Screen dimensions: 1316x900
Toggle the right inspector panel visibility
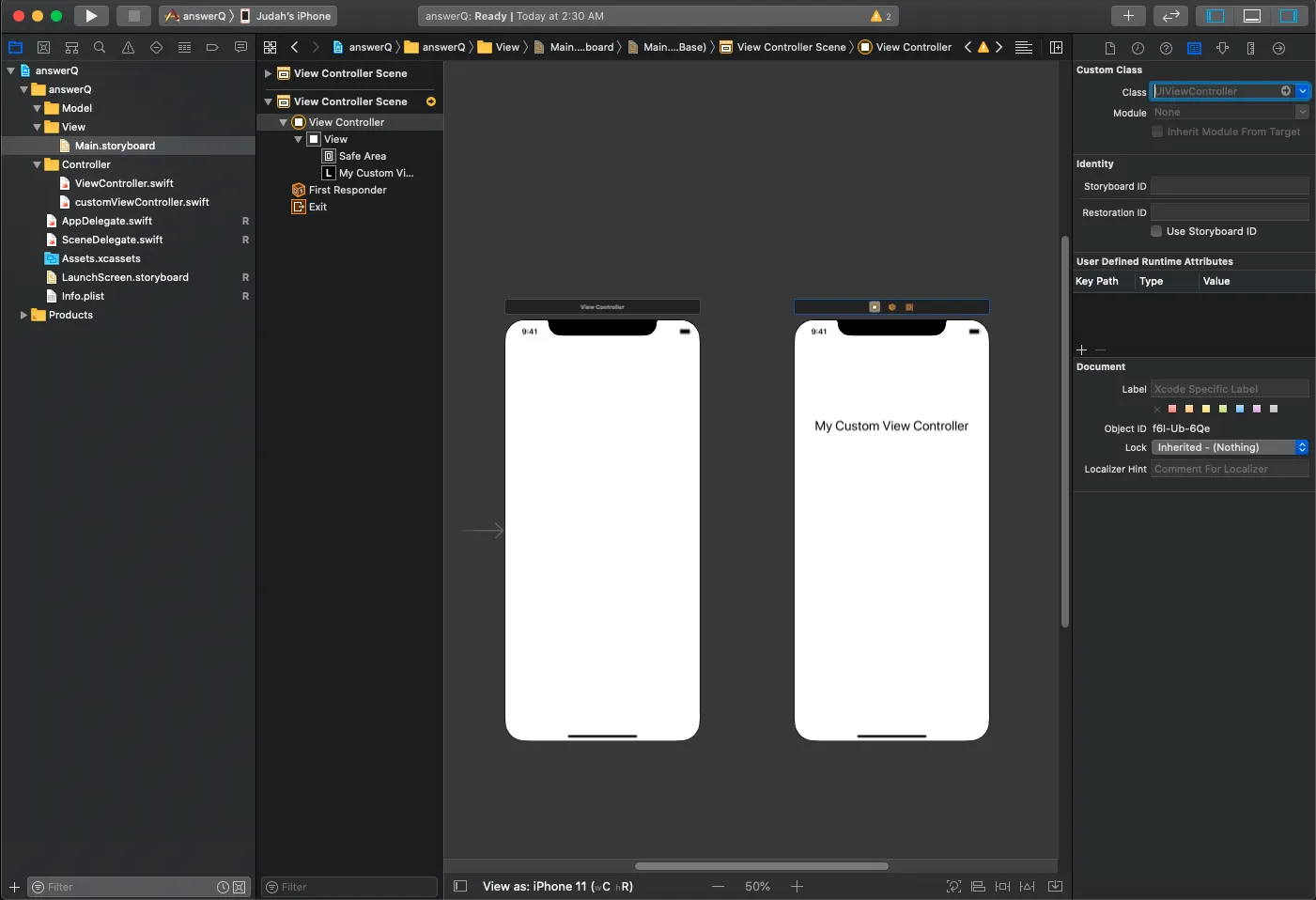click(1289, 16)
